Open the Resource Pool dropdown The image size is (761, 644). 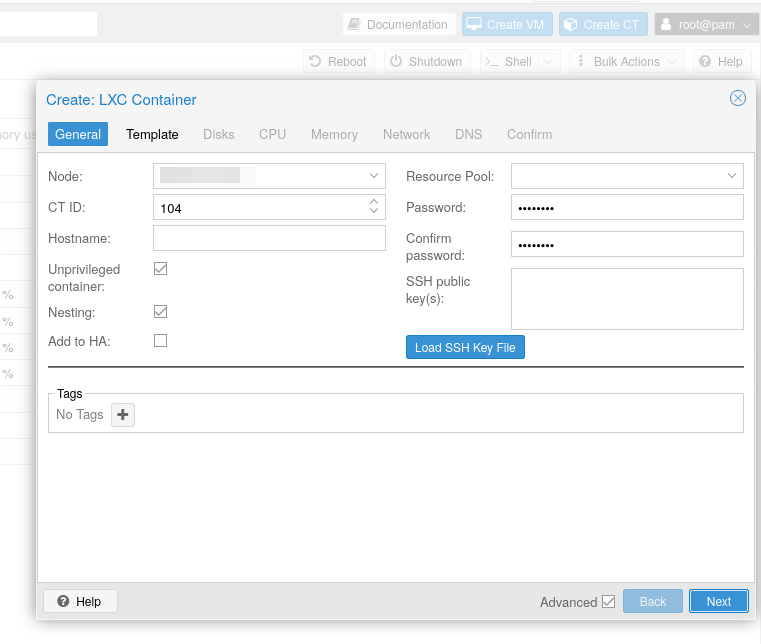[732, 176]
